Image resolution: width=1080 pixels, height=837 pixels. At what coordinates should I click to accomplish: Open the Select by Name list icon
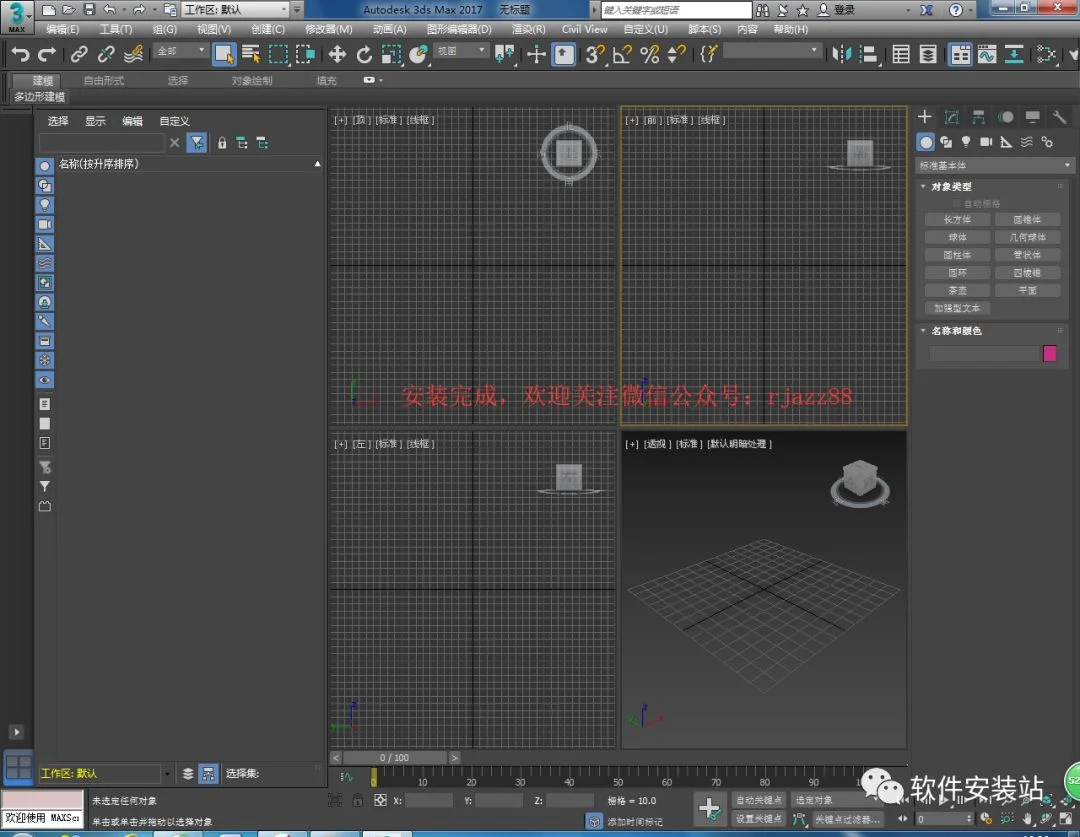pos(251,54)
